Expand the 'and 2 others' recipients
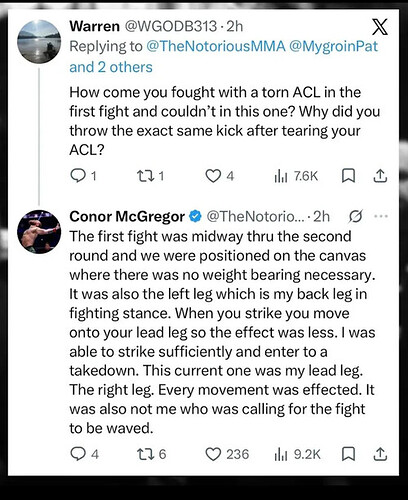The width and height of the screenshot is (408, 500). click(x=111, y=67)
